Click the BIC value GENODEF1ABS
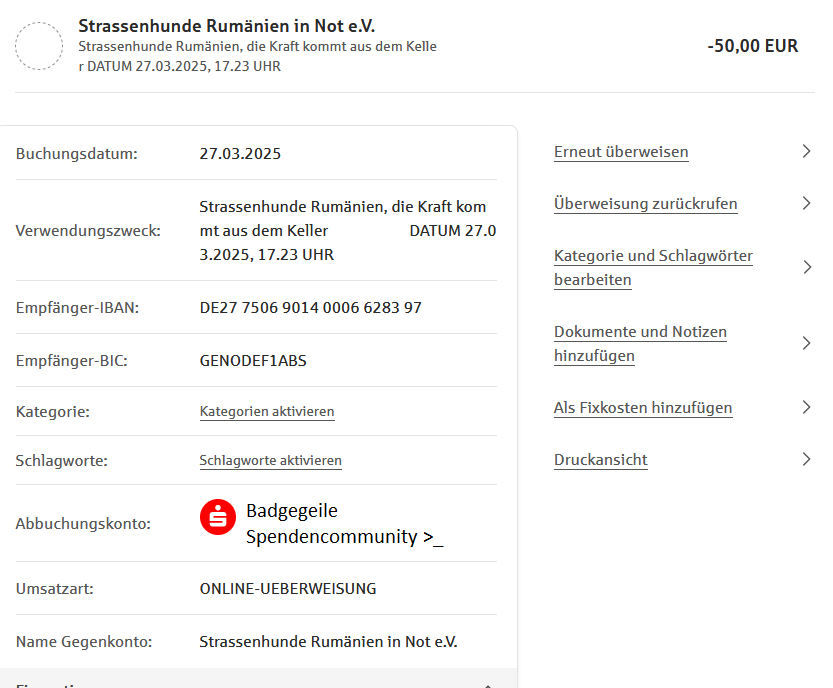The height and width of the screenshot is (688, 833). [253, 360]
